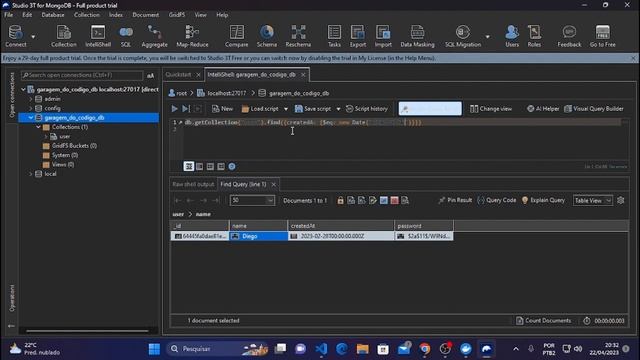640x360 pixels.
Task: Open the SQL Migration dropdown arrow
Action: [487, 37]
